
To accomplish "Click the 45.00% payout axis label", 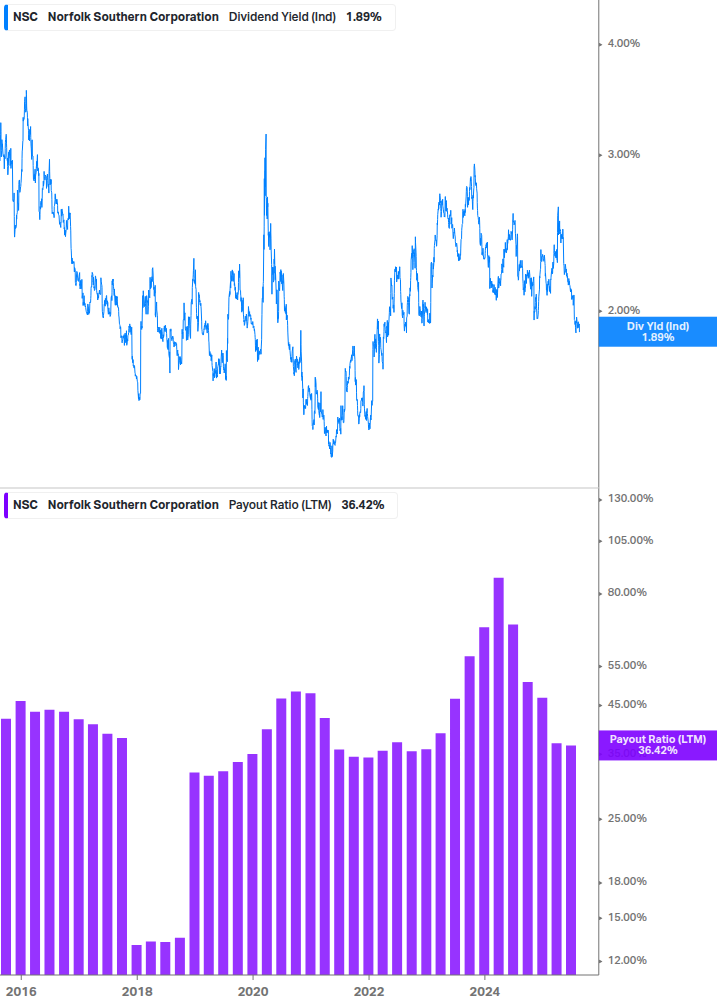I will point(627,704).
